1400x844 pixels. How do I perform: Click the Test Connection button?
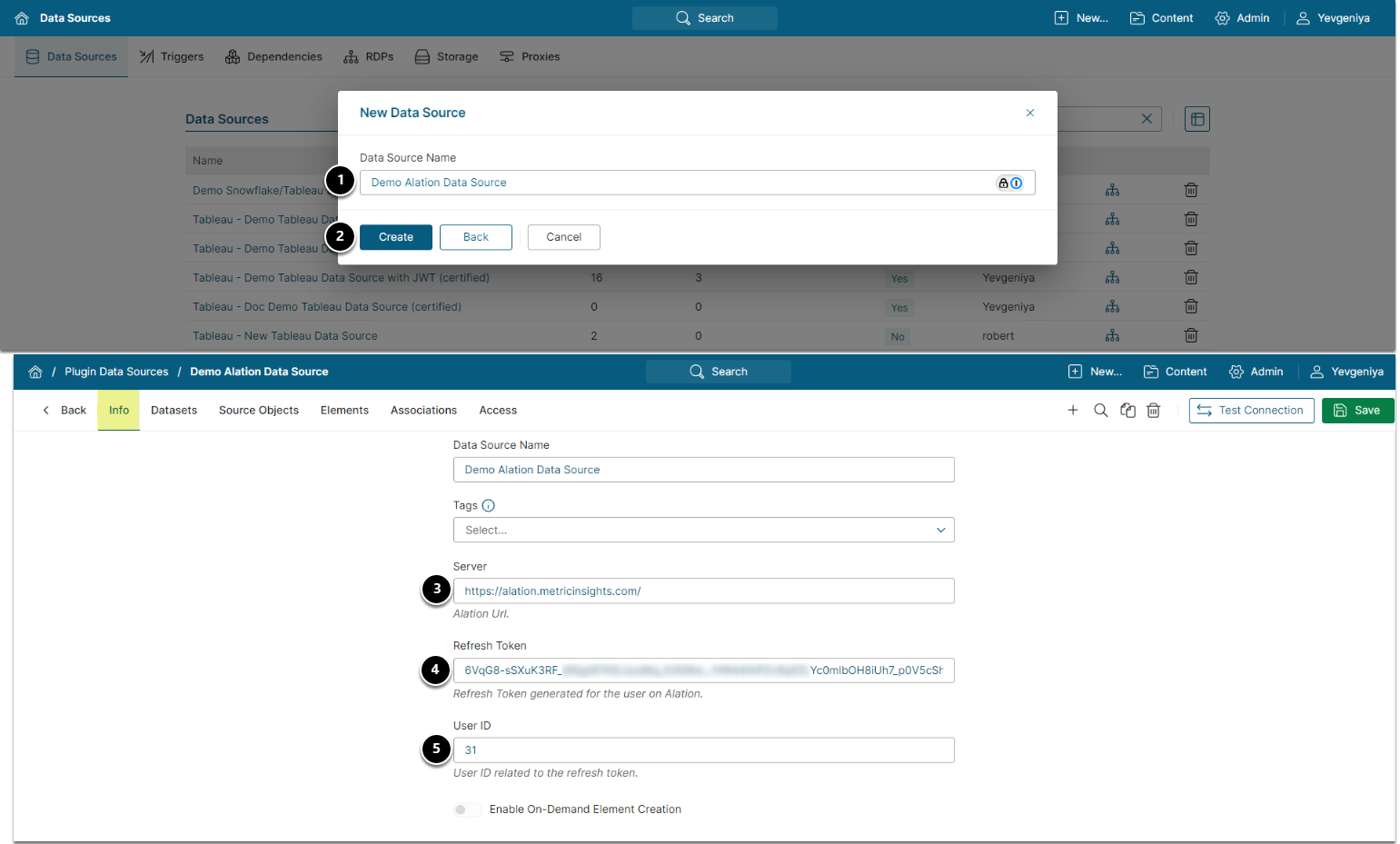pyautogui.click(x=1252, y=411)
